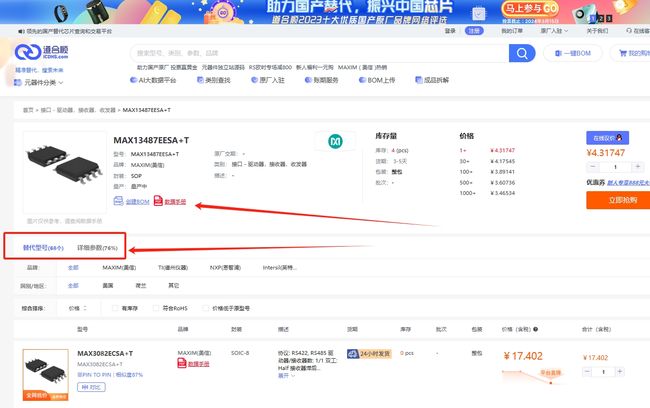Filter brand by NXP(恩智浦)
The image size is (650, 408).
[x=225, y=267]
